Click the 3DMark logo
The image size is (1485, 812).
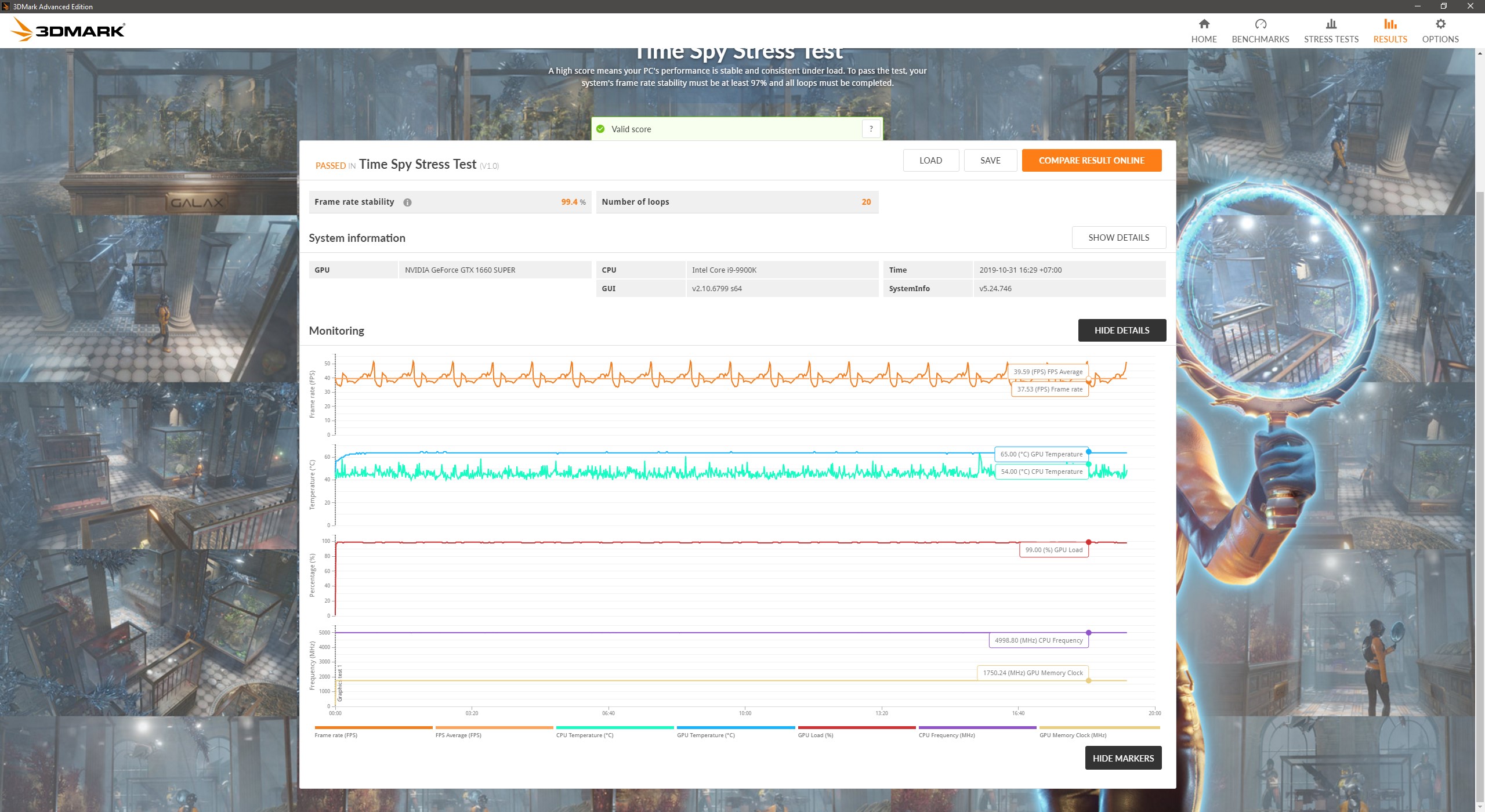[68, 30]
